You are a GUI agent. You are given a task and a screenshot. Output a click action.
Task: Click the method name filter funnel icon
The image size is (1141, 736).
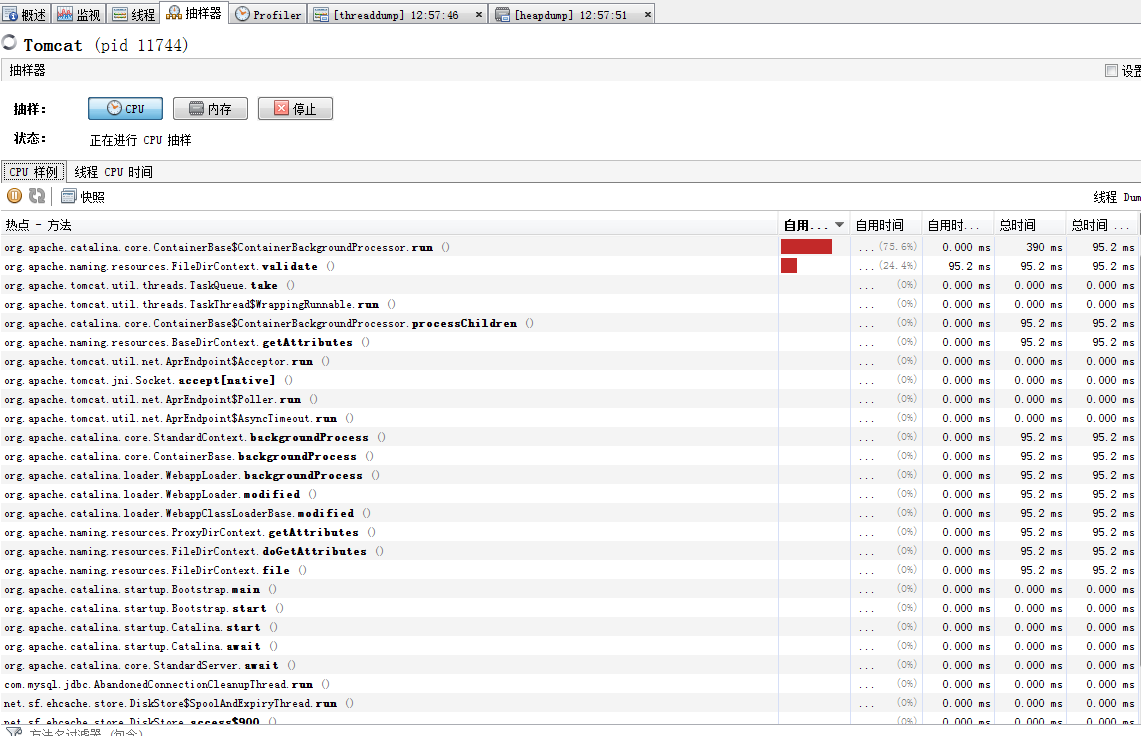pos(12,731)
